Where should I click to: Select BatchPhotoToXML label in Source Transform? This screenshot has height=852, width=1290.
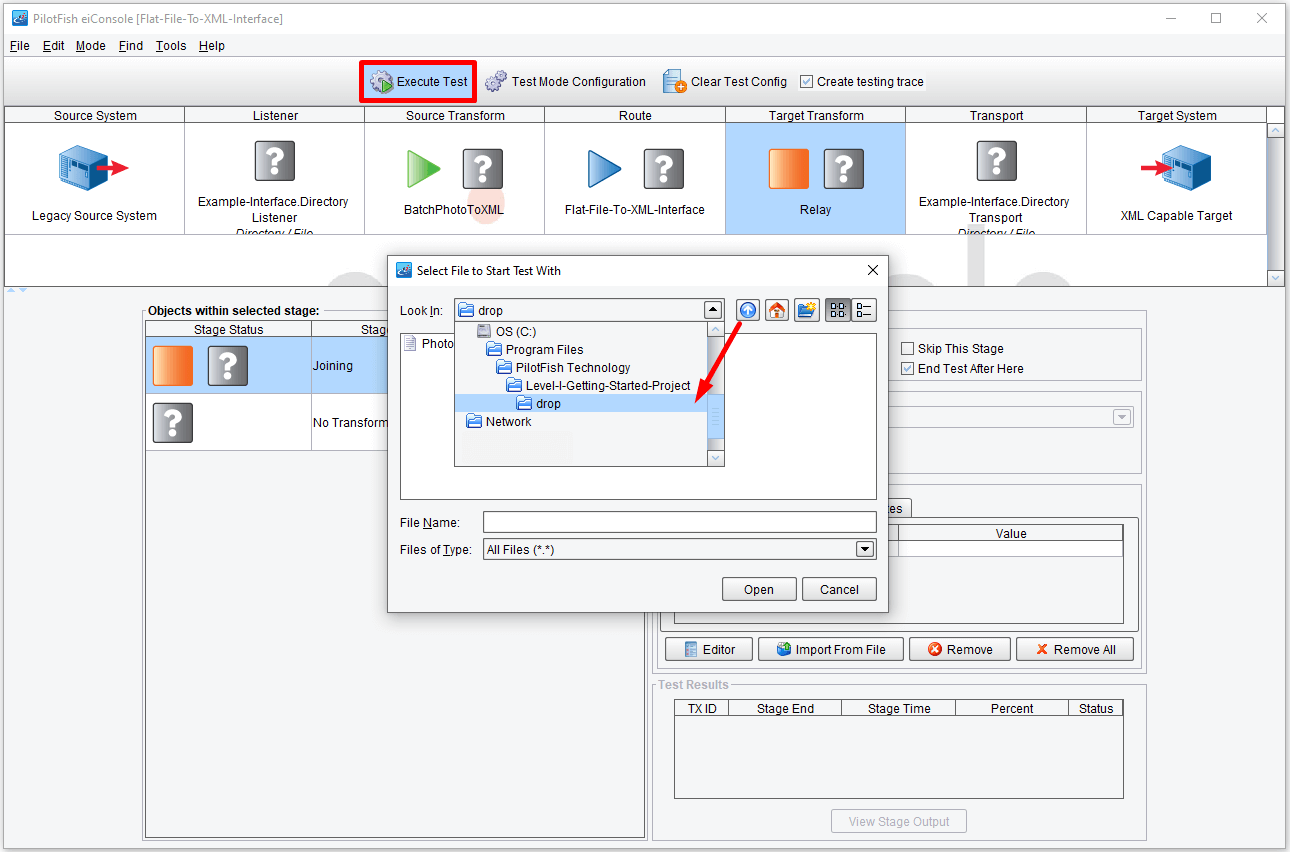click(454, 210)
